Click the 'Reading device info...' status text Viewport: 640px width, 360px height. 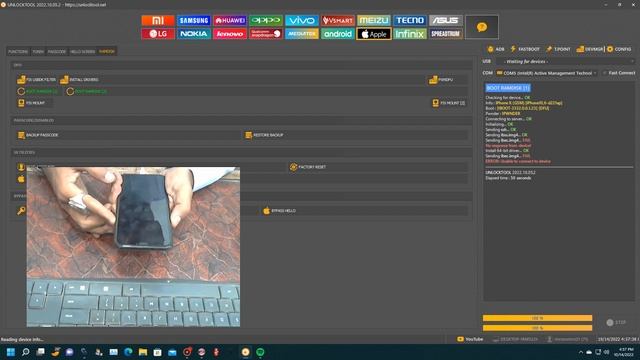pyautogui.click(x=22, y=340)
